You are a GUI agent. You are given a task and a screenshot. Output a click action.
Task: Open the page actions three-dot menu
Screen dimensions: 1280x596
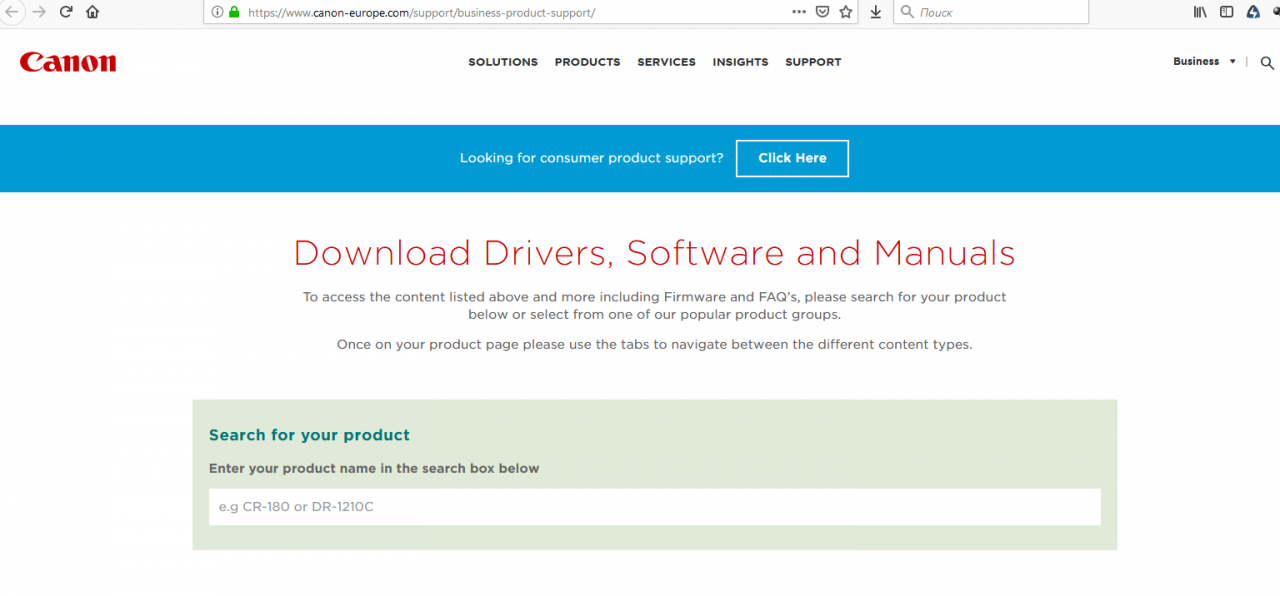(x=798, y=12)
